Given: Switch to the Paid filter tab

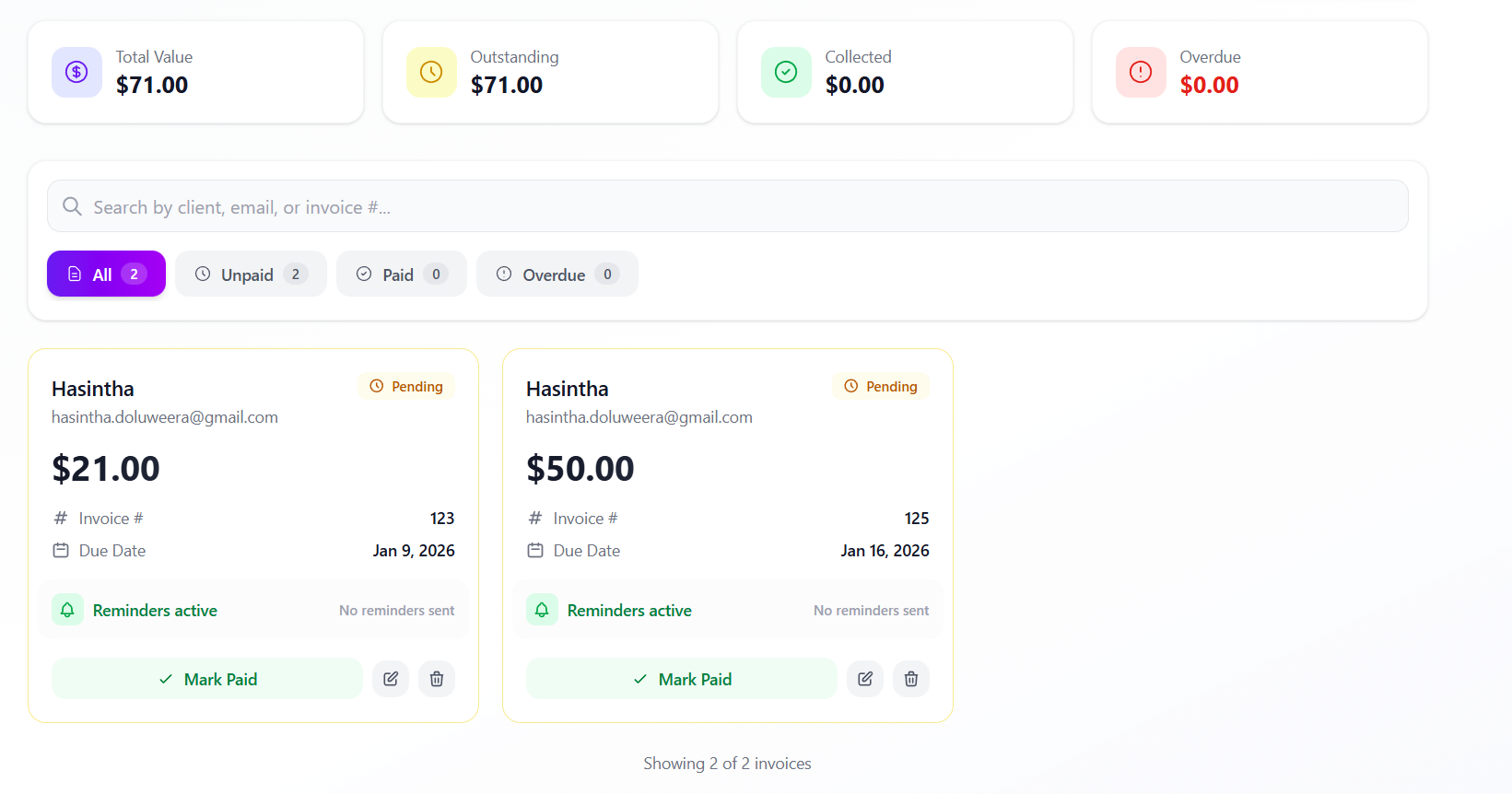Looking at the screenshot, I should (x=401, y=274).
